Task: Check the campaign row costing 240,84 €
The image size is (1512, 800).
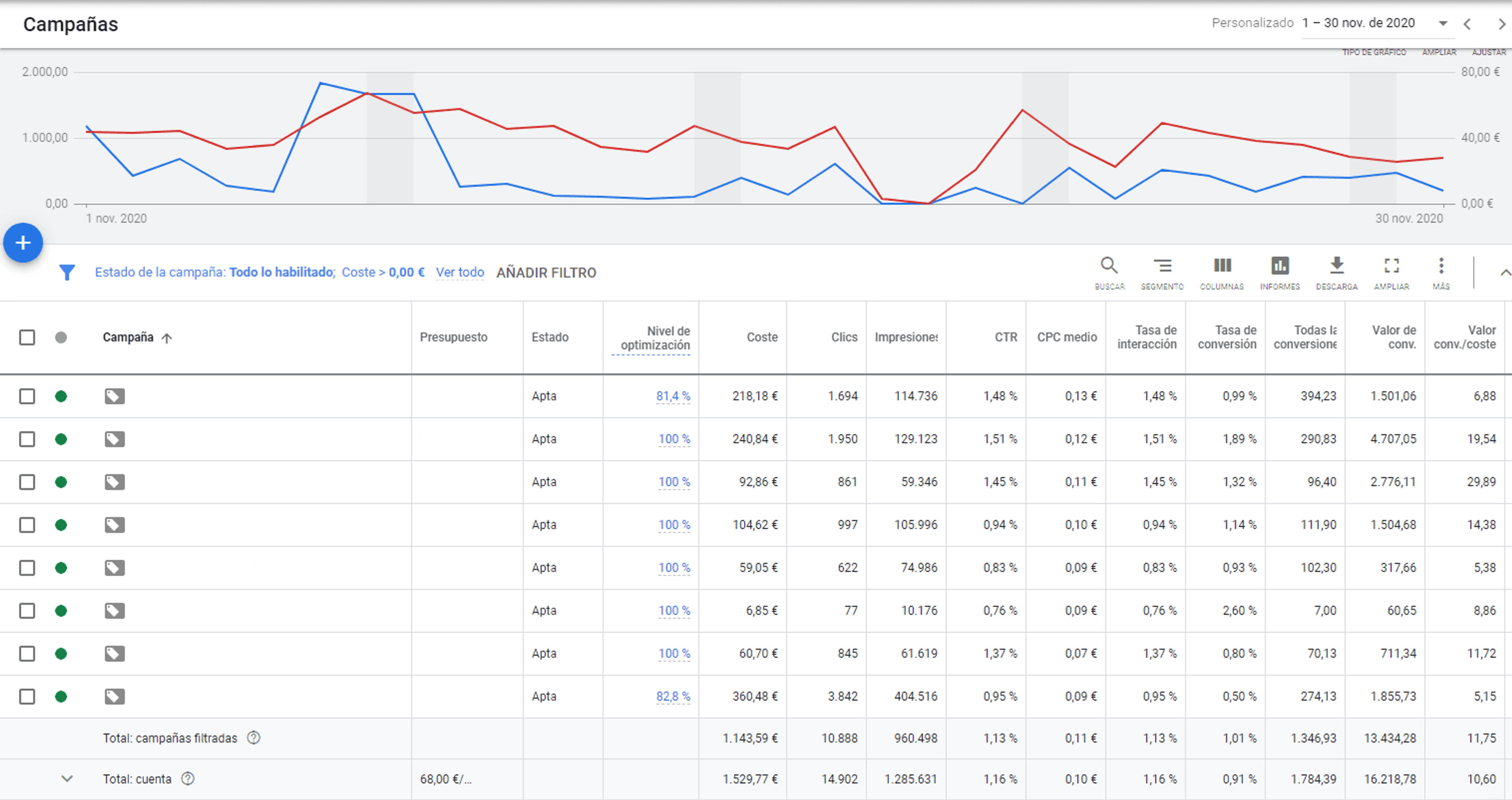Action: 27,439
